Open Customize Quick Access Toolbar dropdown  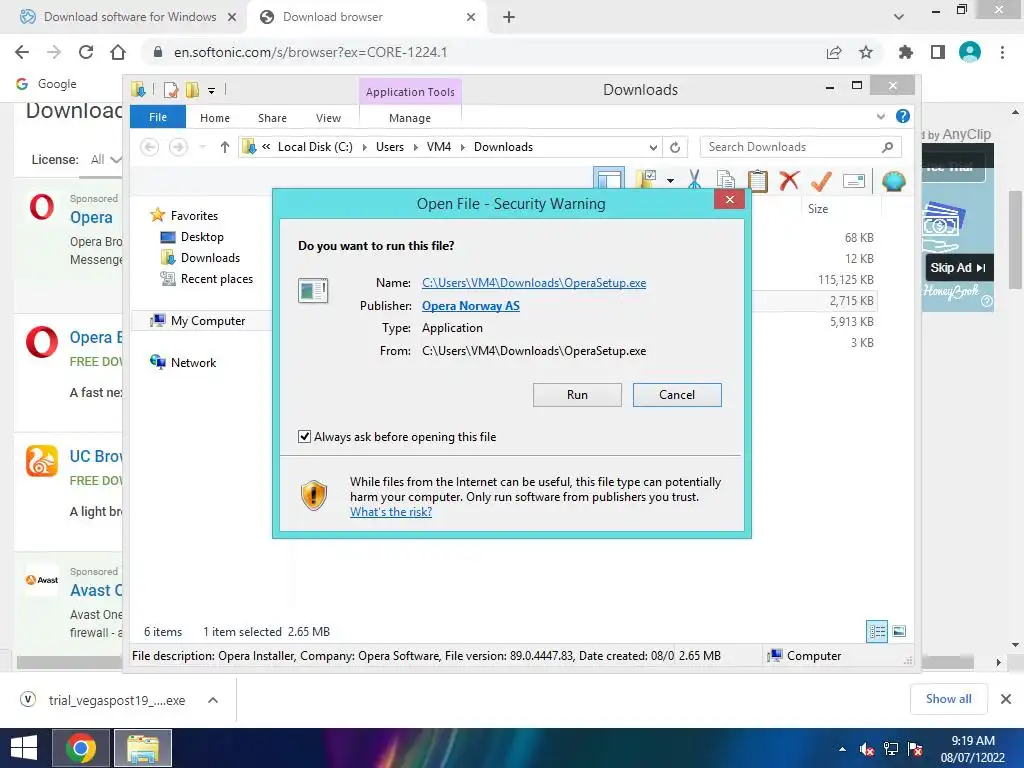click(x=212, y=91)
